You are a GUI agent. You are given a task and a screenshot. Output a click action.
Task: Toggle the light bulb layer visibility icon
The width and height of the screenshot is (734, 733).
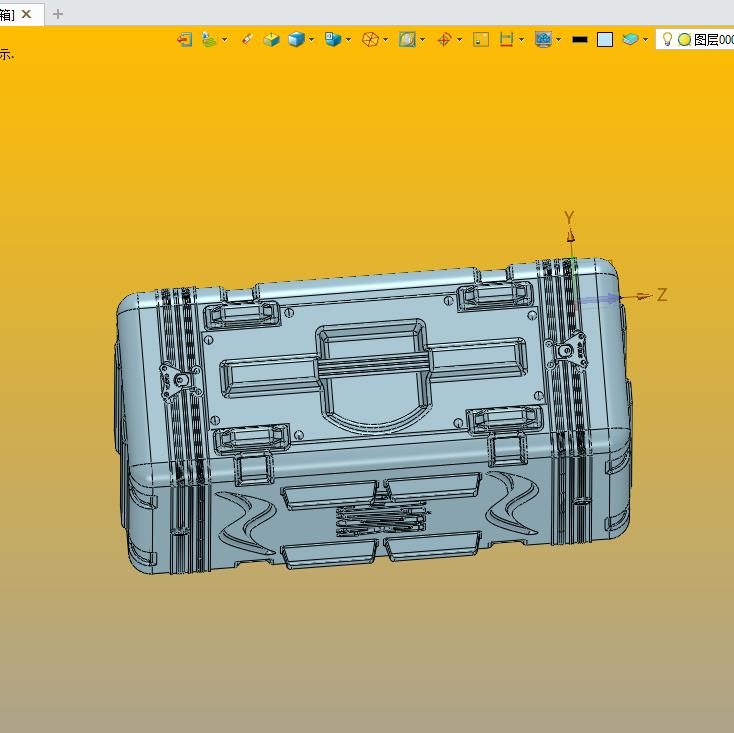[668, 39]
